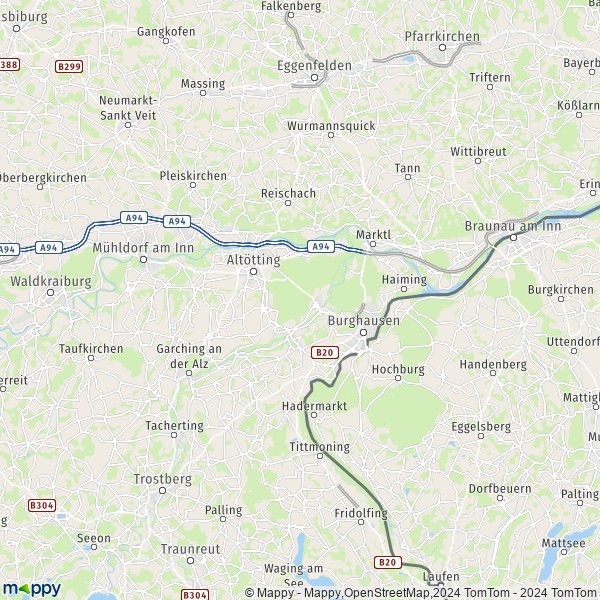600x600 pixels.
Task: Select the Mühldorf am Inn label
Action: [x=143, y=248]
